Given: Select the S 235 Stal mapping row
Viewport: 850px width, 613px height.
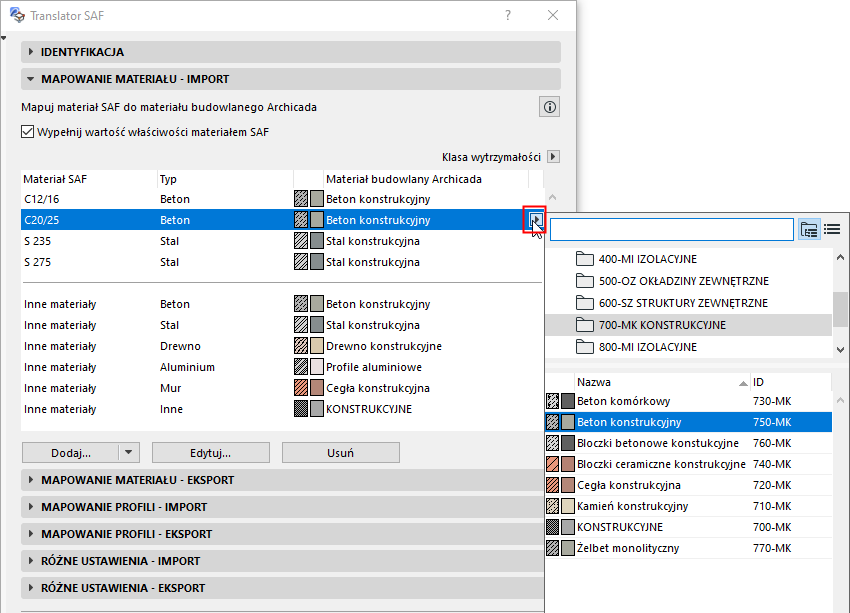Looking at the screenshot, I should pos(282,241).
